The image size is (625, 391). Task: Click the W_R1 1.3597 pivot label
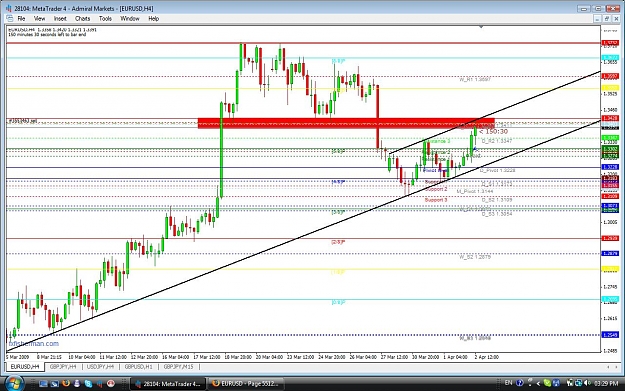[475, 80]
